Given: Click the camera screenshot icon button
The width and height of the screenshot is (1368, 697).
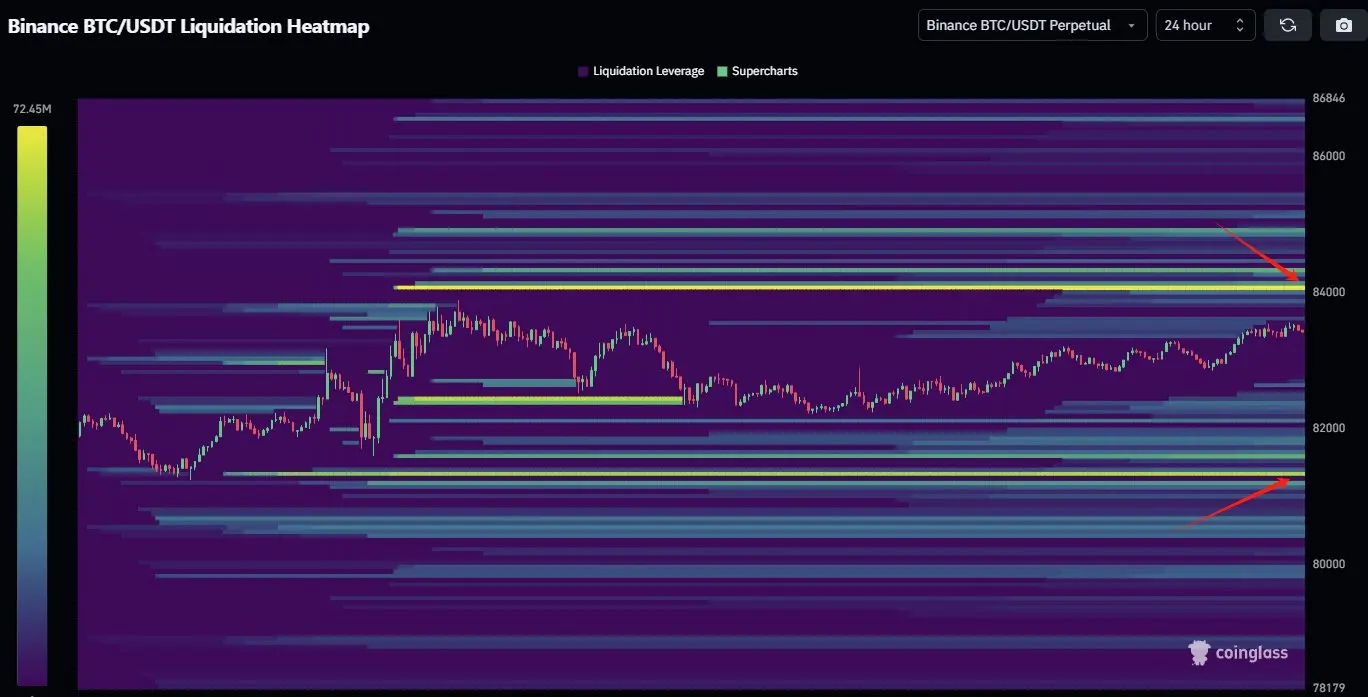Looking at the screenshot, I should 1344,25.
